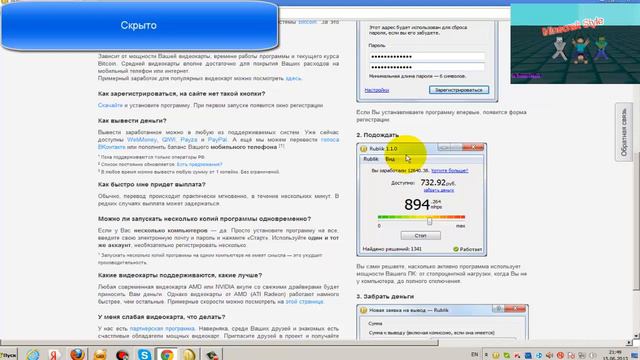The height and width of the screenshot is (360, 640).
Task: Click the 'голоса ВКонтакте' link
Action: point(330,140)
